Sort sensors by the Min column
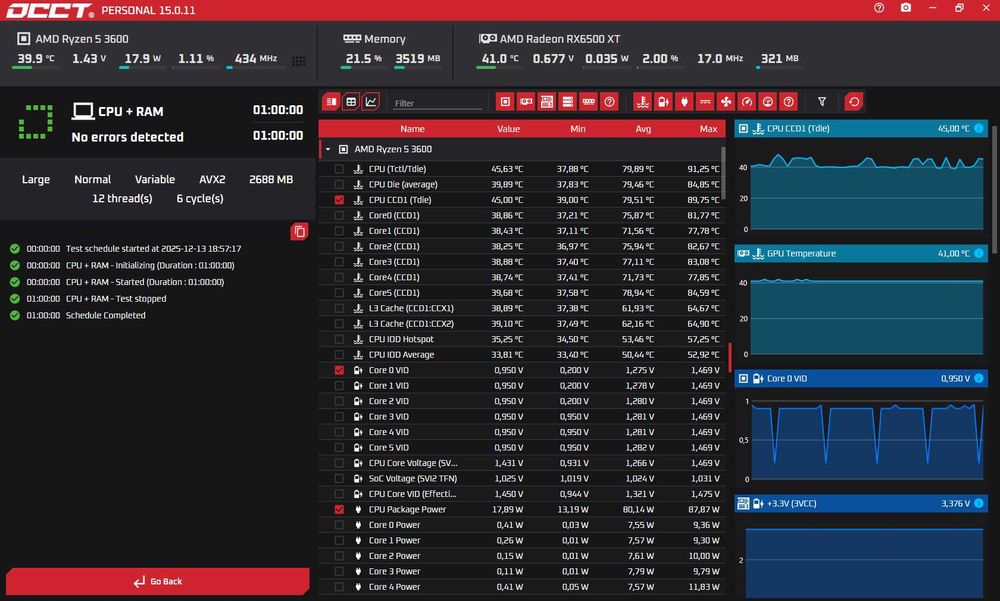Viewport: 1000px width, 601px height. (x=578, y=129)
